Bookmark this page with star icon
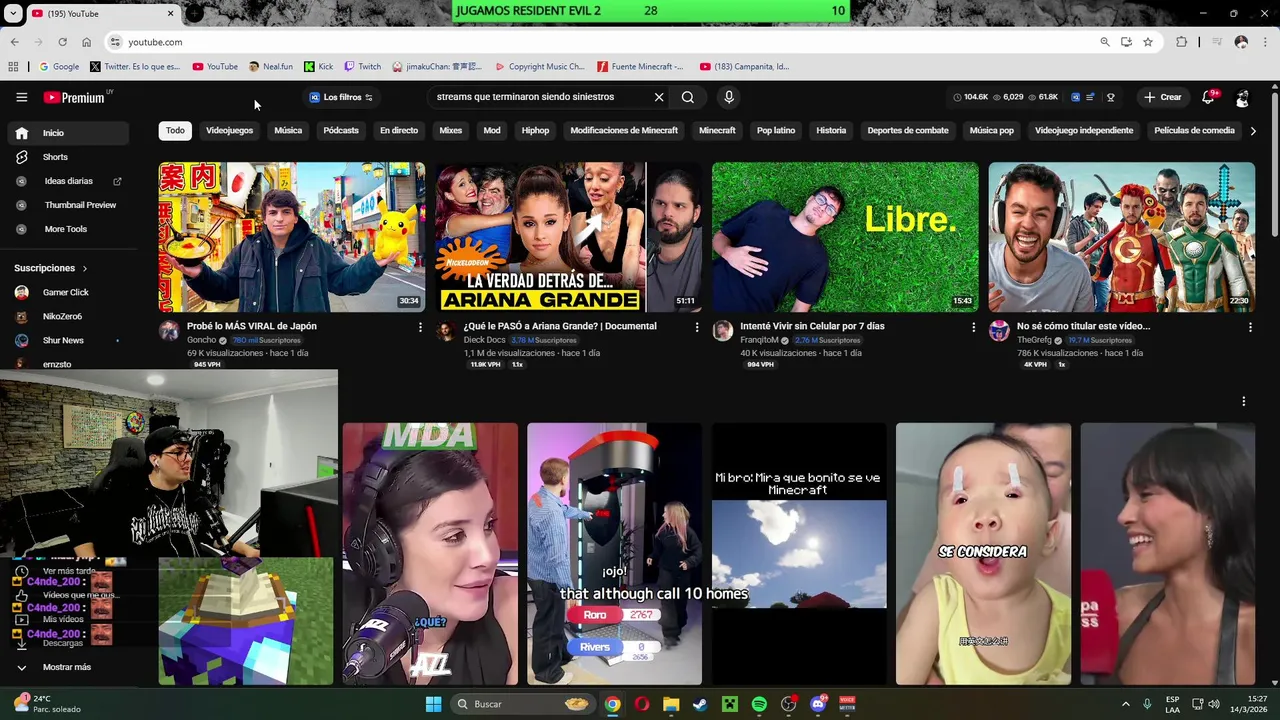Viewport: 1280px width, 720px height. [1148, 42]
